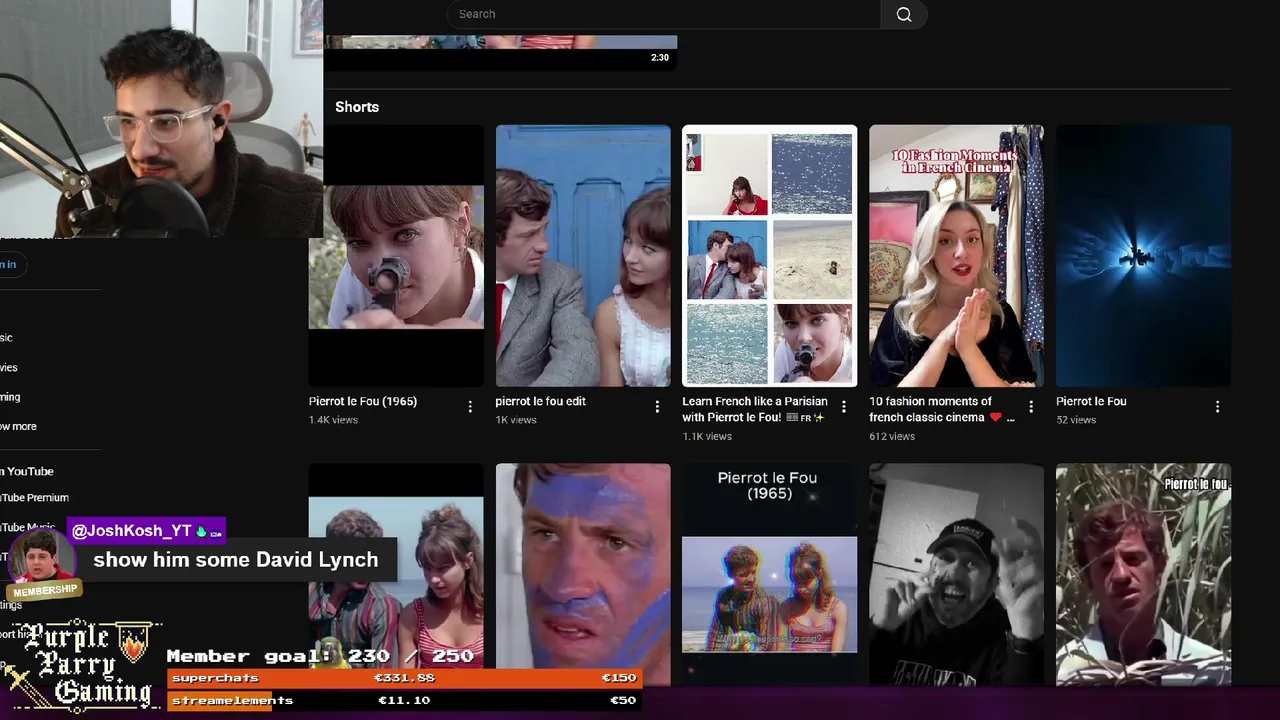
Task: Click the streamelements progress bar
Action: click(404, 700)
